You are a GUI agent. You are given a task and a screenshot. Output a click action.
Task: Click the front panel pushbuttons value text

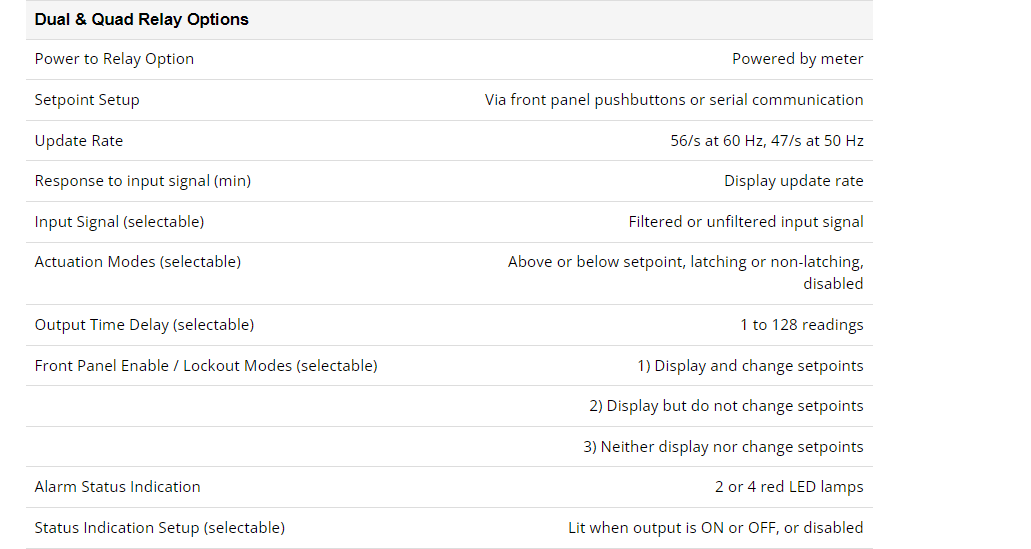(x=674, y=100)
